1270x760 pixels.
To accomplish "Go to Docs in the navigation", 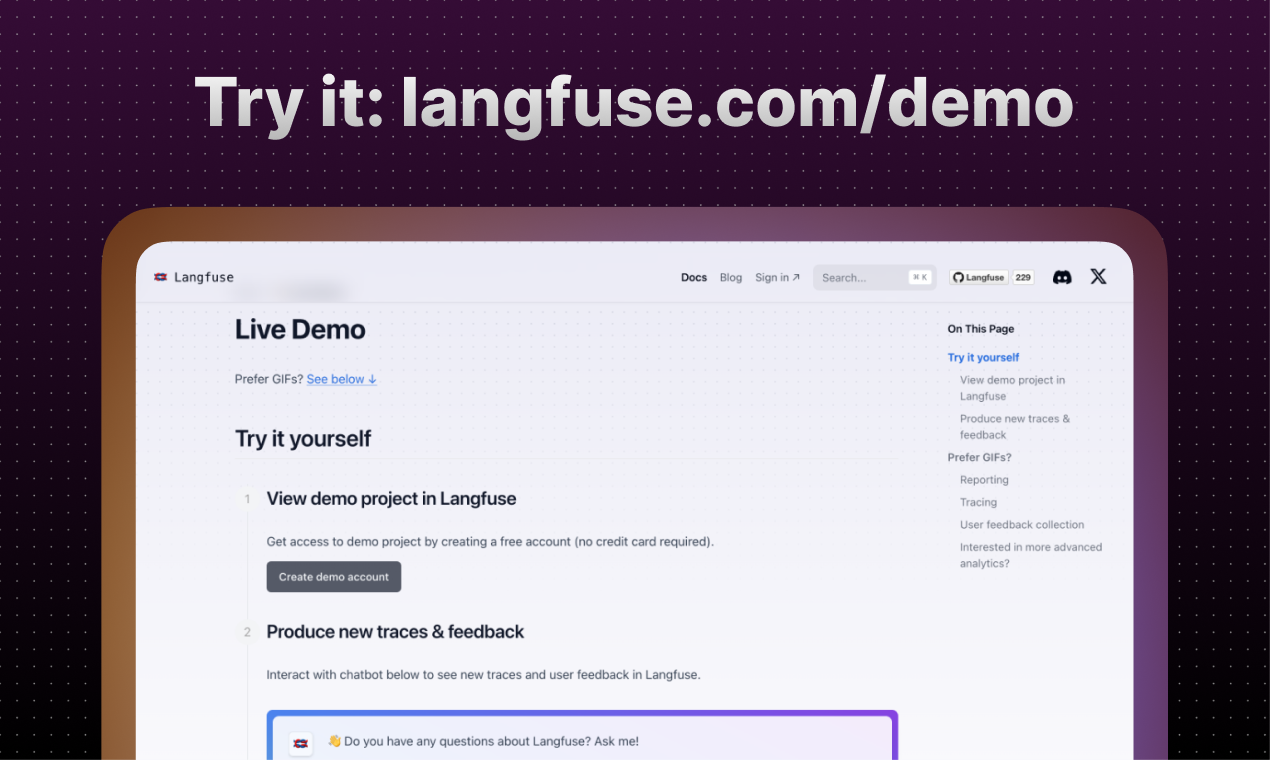I will pos(694,278).
